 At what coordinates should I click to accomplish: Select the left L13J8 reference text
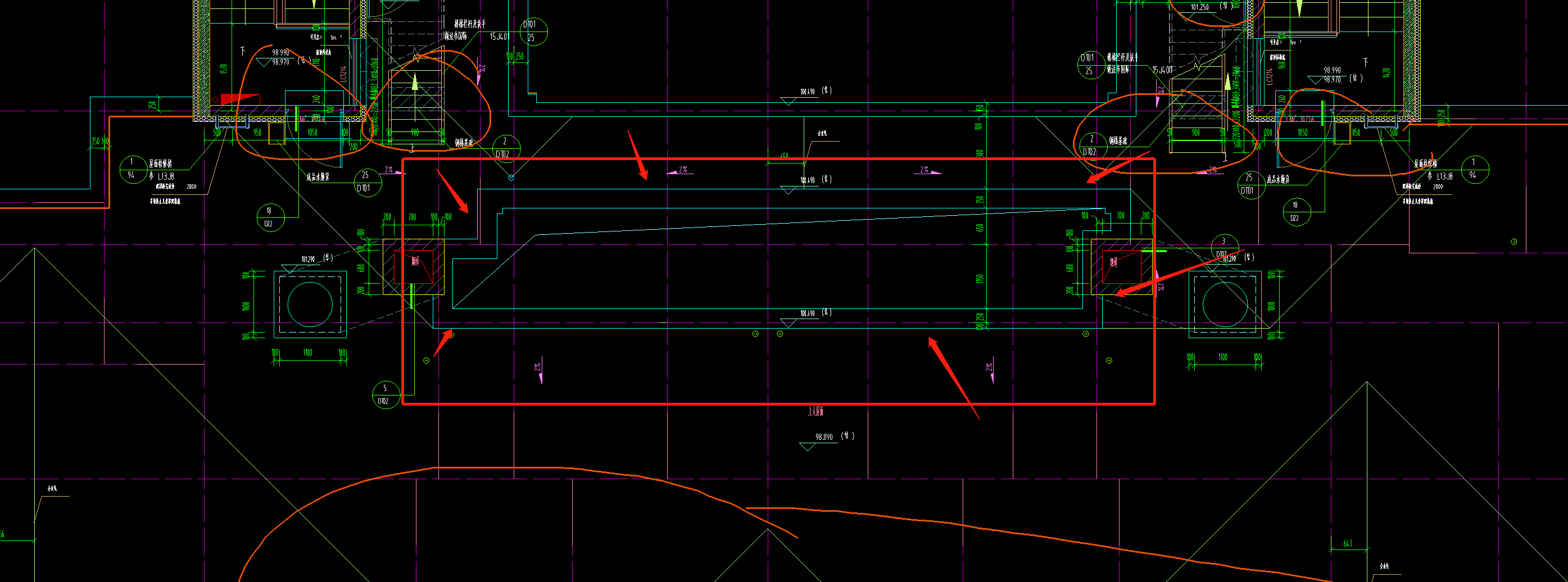coord(166,176)
